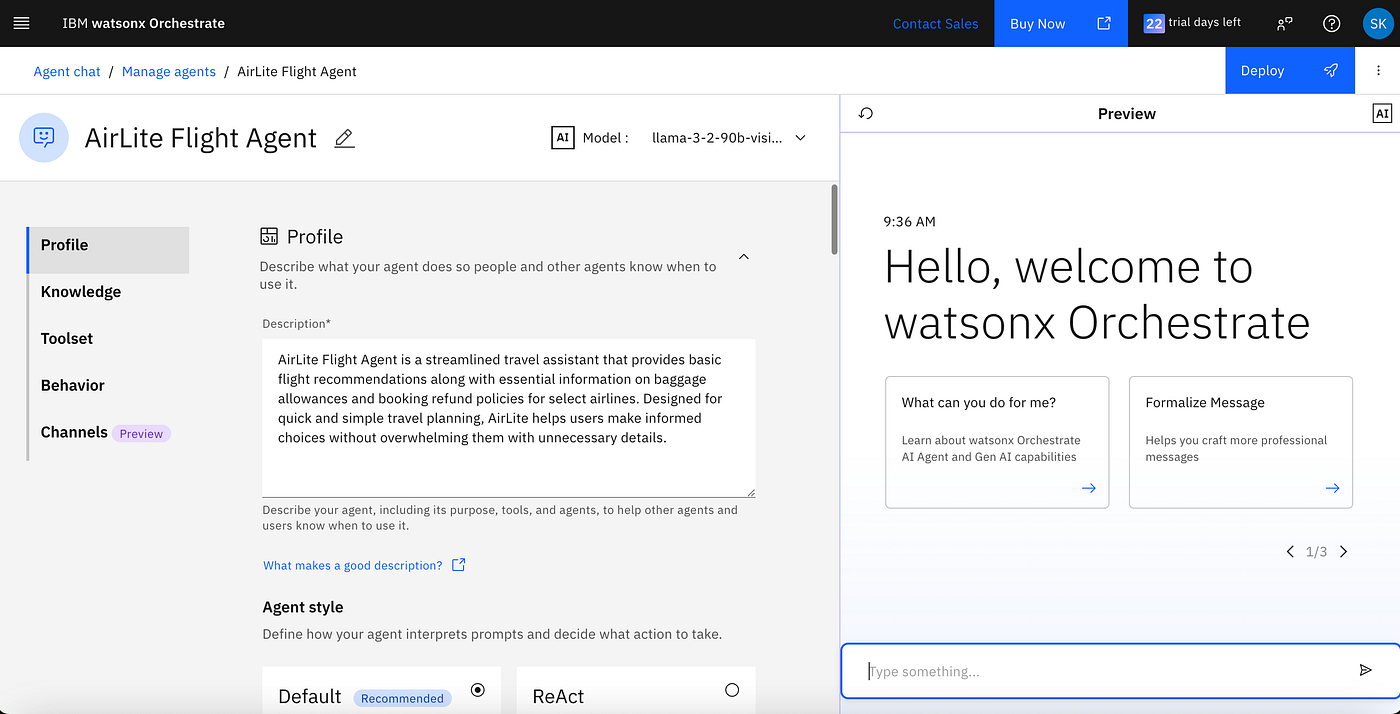
Task: Click the Description text area
Action: tap(508, 418)
